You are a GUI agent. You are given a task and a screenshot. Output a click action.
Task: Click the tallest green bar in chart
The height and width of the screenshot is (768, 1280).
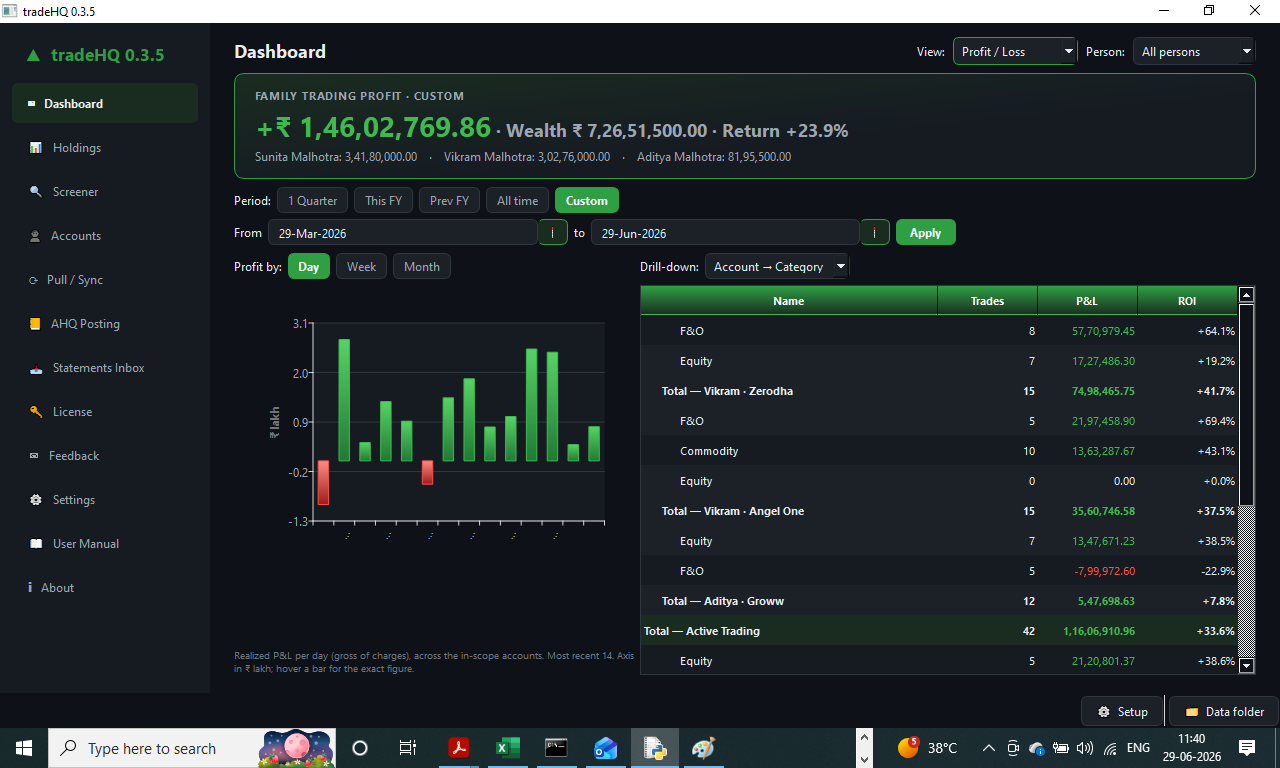tap(344, 400)
